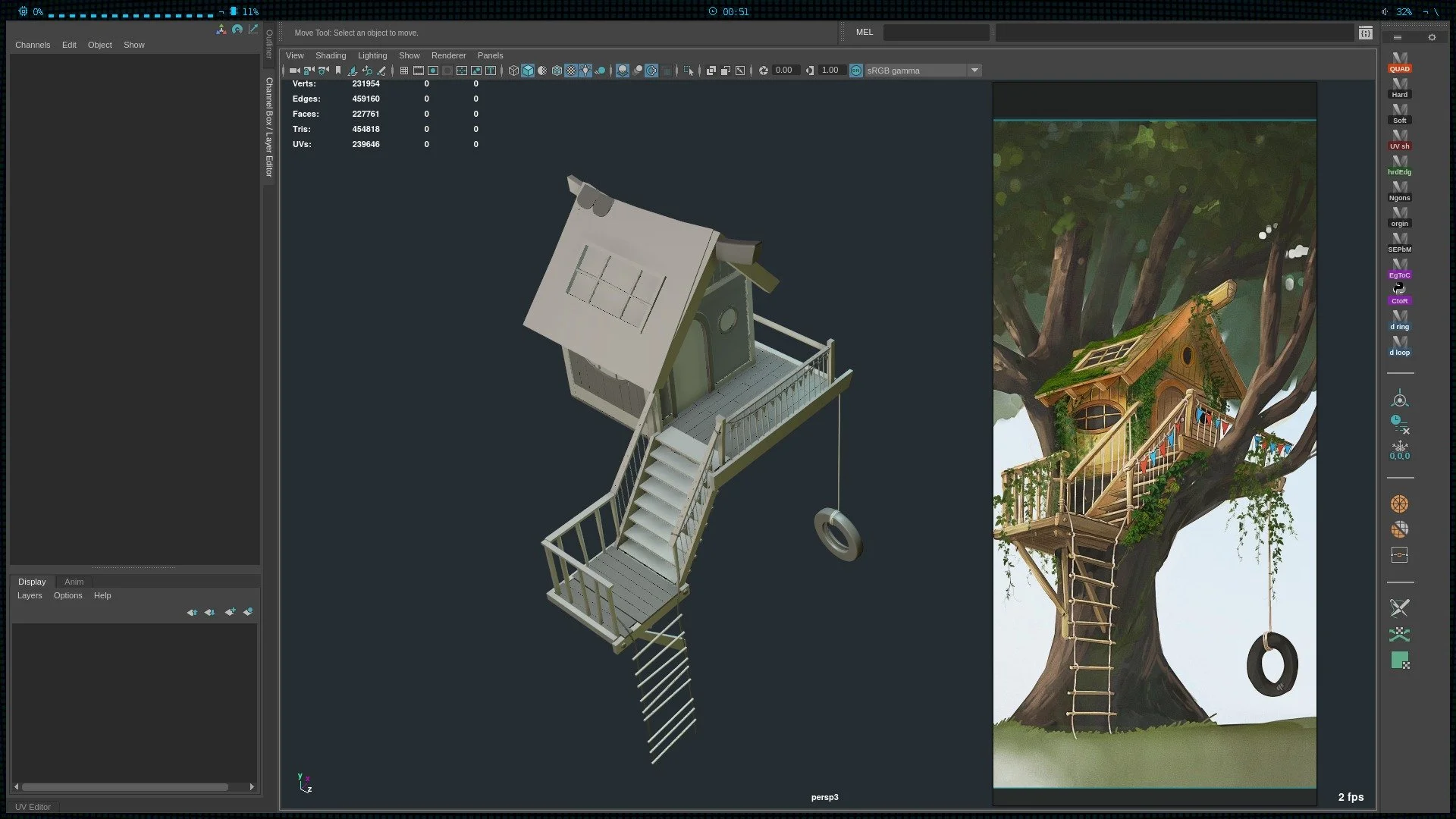This screenshot has width=1456, height=819.
Task: Click the MEL command language label
Action: (x=864, y=32)
